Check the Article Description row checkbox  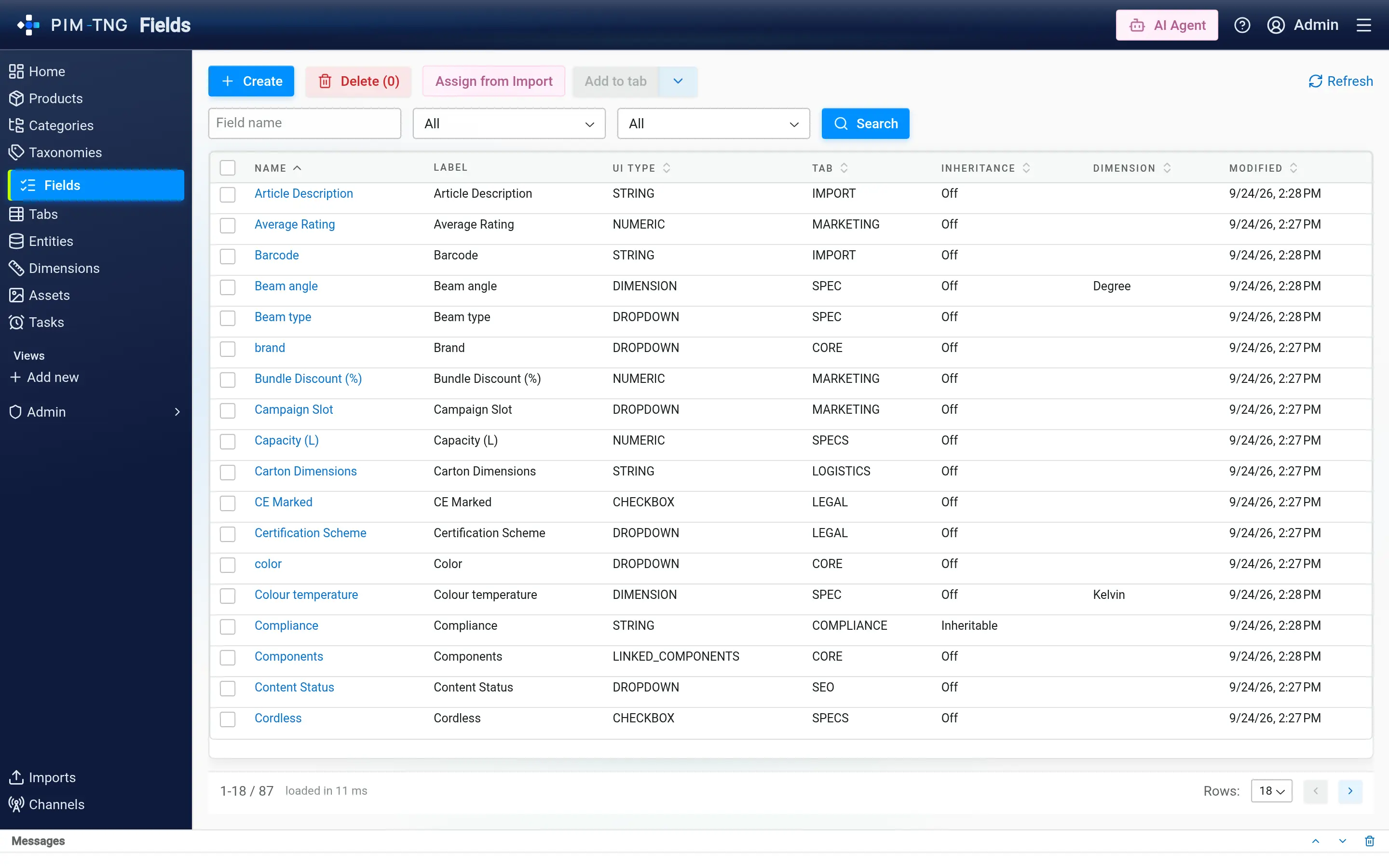(x=228, y=195)
